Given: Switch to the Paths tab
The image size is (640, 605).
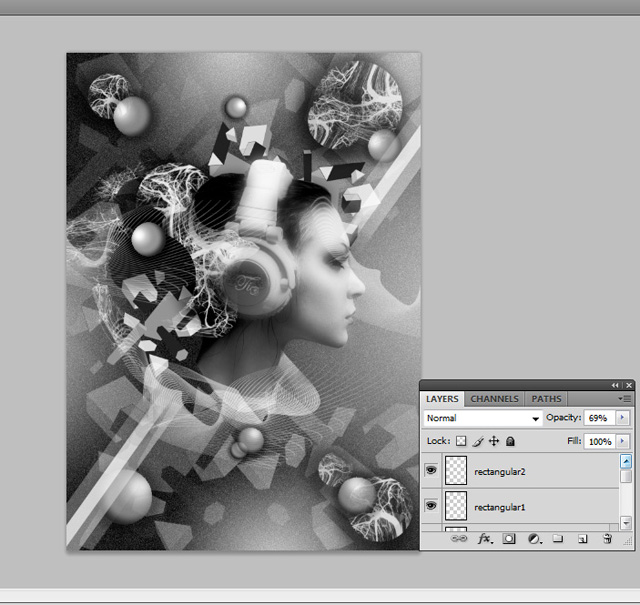Looking at the screenshot, I should click(546, 399).
